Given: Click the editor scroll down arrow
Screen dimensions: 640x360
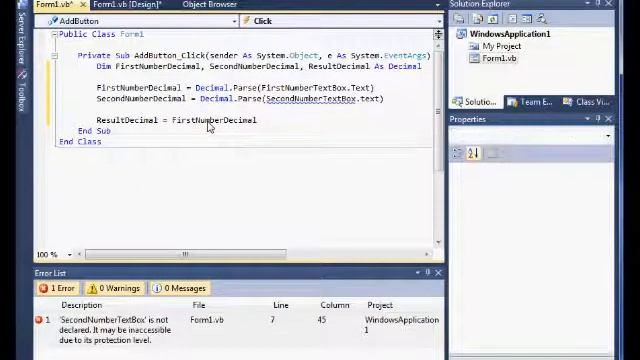Looking at the screenshot, I should (x=438, y=242).
